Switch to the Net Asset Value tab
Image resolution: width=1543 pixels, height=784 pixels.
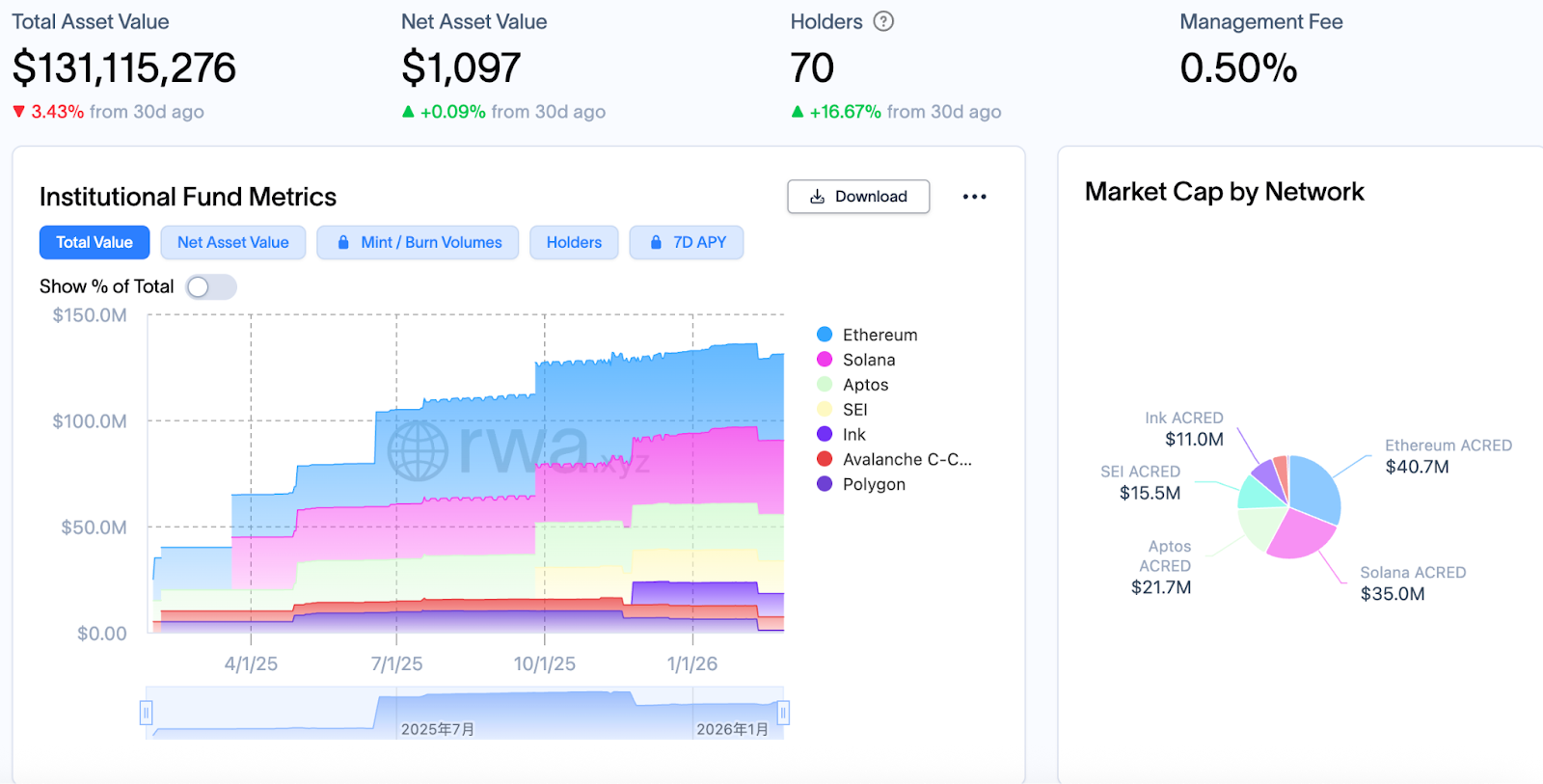pos(232,243)
